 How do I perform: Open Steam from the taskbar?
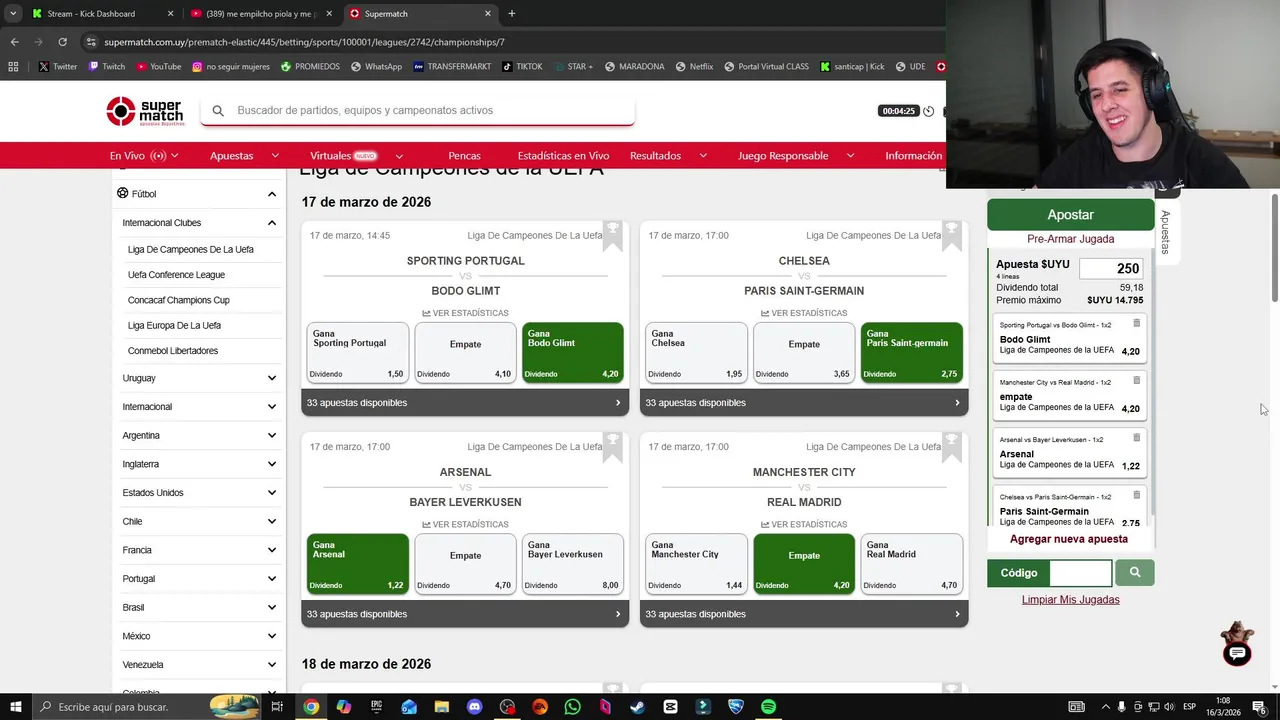637,707
